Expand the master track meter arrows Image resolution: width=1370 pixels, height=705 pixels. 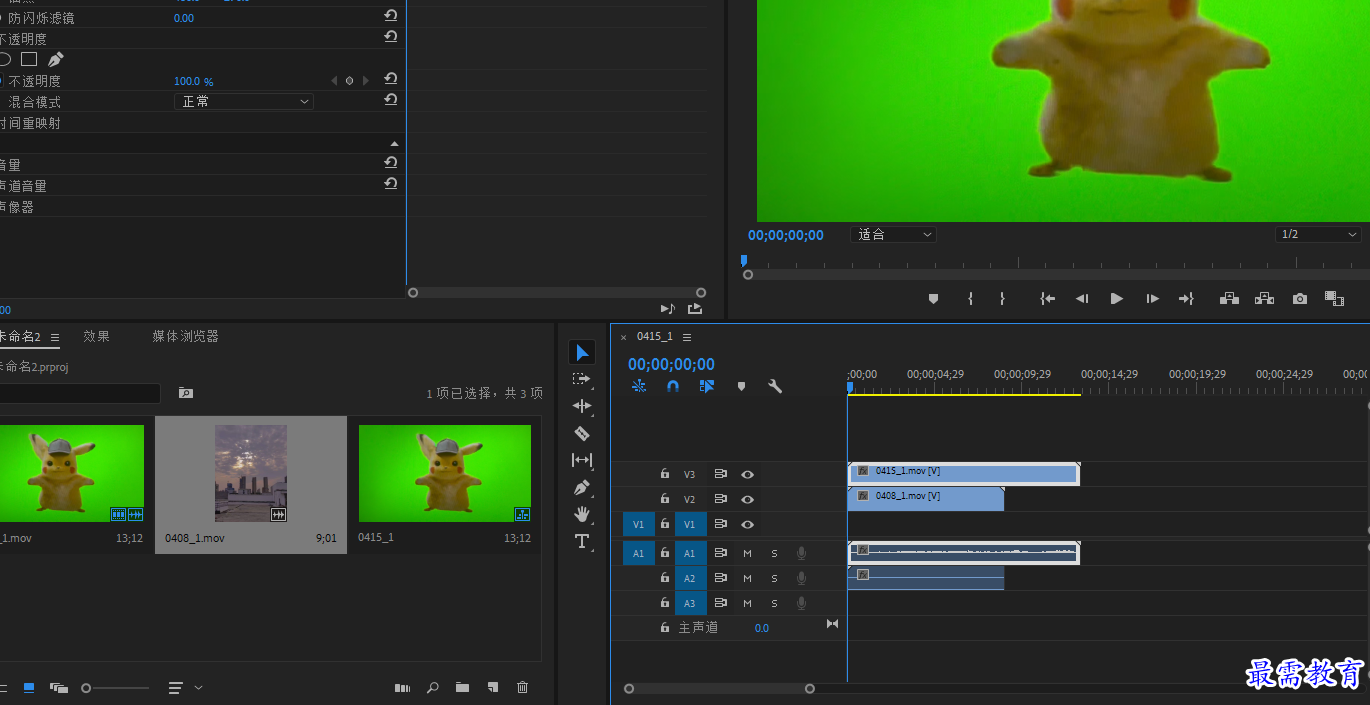[x=832, y=624]
